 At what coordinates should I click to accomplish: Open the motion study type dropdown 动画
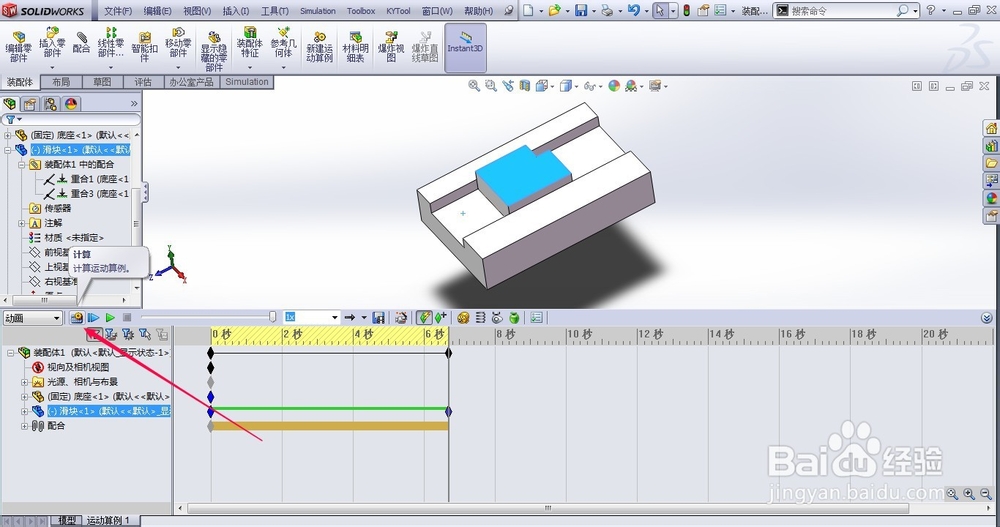pos(32,318)
